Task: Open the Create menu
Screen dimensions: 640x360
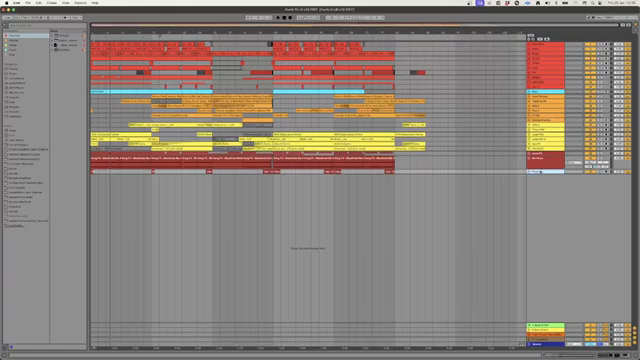Action: coord(51,3)
